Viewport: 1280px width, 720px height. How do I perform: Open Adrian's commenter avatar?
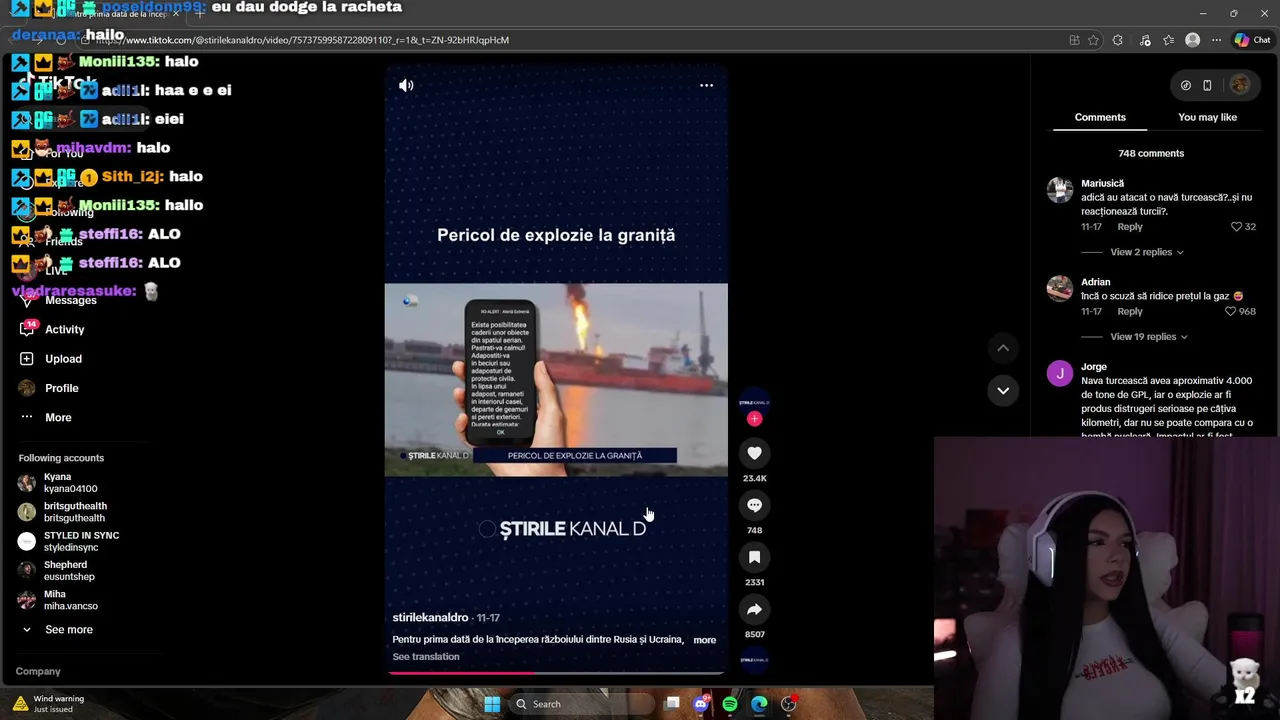pos(1060,289)
